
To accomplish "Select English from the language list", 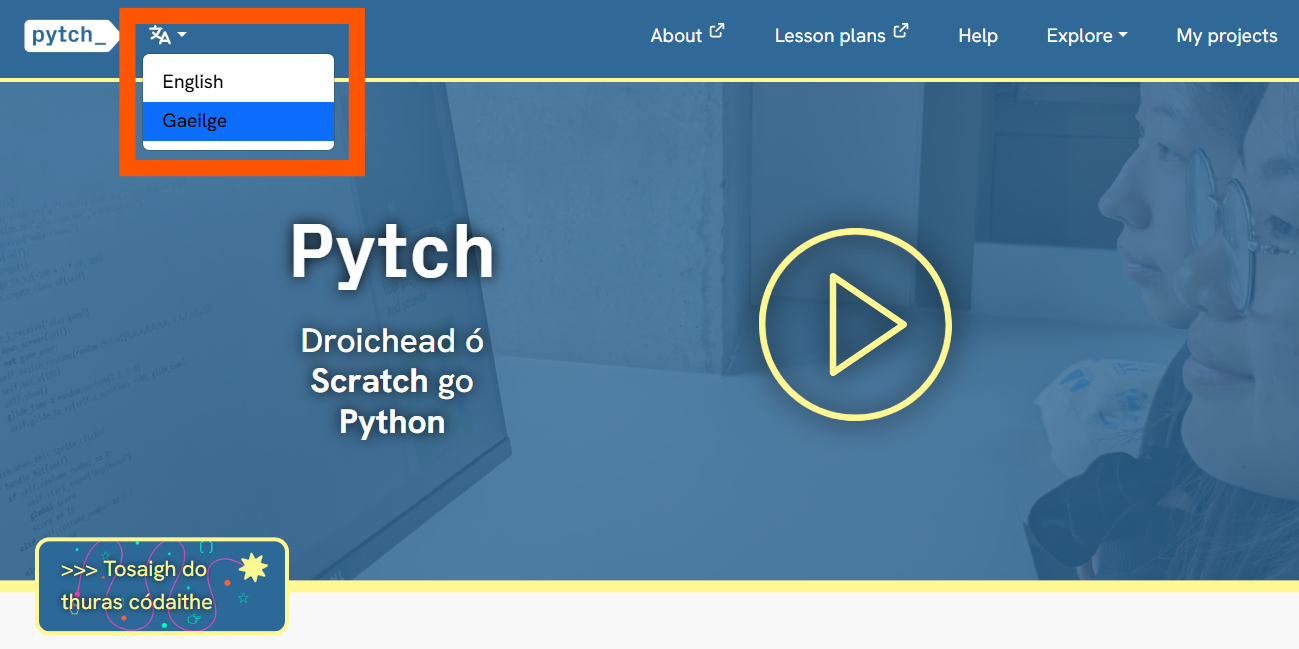I will [x=238, y=82].
